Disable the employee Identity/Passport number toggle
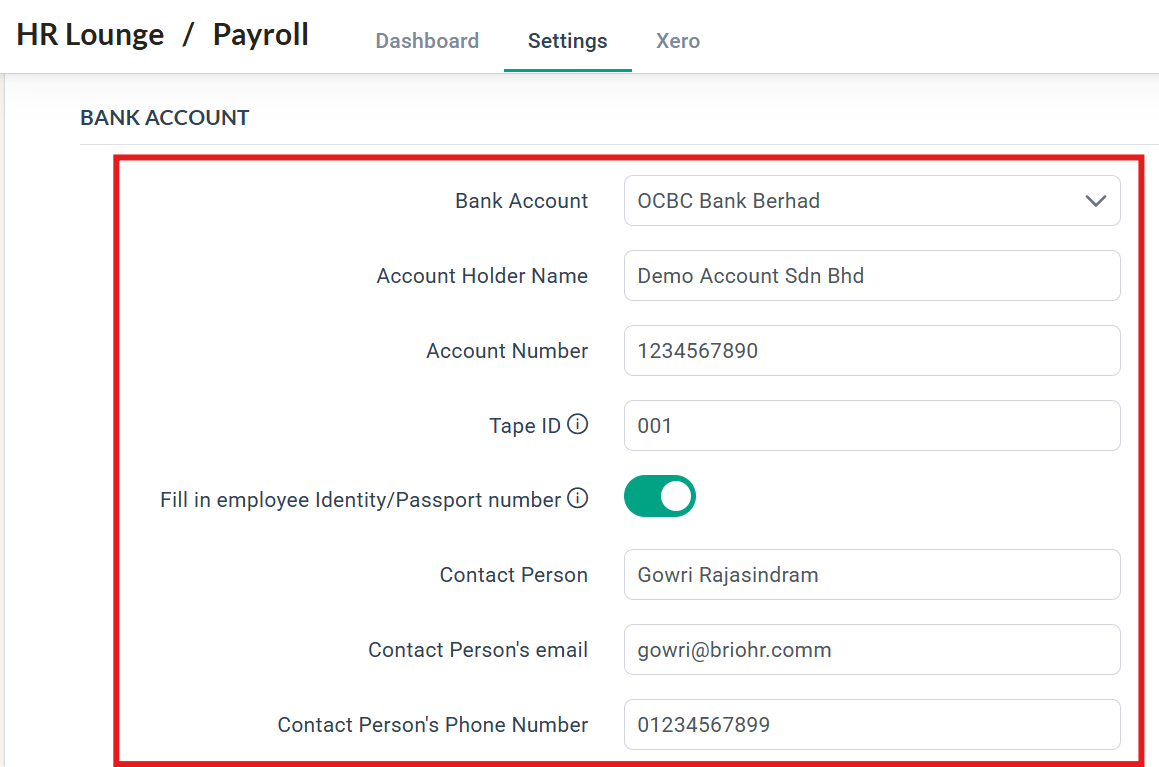 (x=659, y=496)
